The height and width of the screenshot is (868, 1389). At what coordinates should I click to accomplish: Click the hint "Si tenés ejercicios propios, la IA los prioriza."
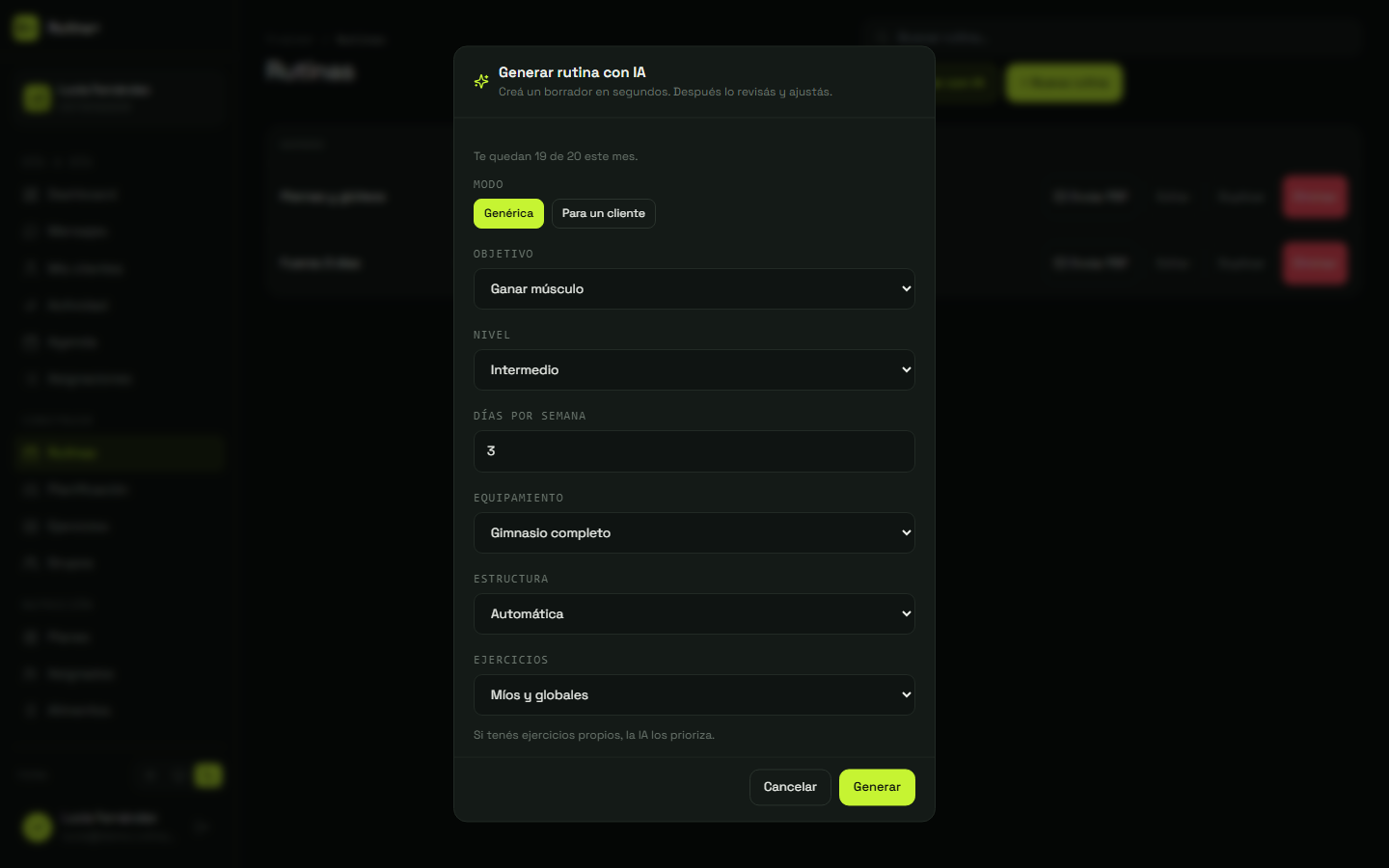594,735
